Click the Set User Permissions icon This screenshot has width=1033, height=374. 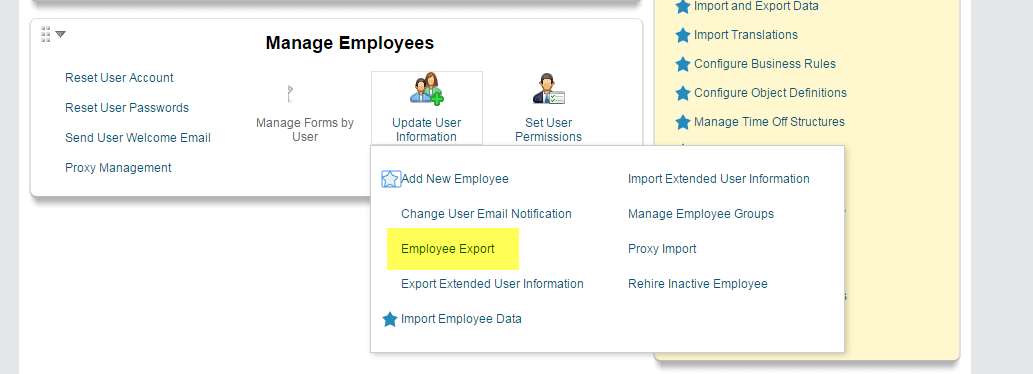(x=549, y=89)
